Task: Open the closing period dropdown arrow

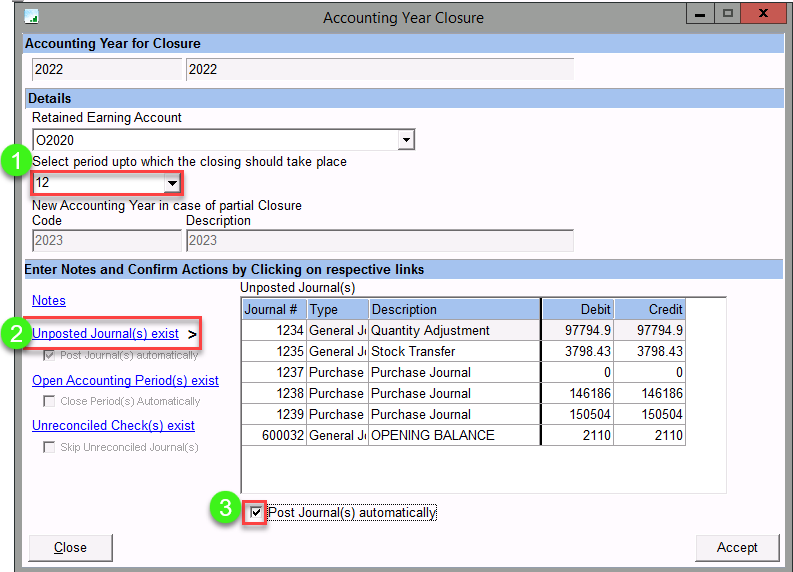Action: (x=172, y=183)
